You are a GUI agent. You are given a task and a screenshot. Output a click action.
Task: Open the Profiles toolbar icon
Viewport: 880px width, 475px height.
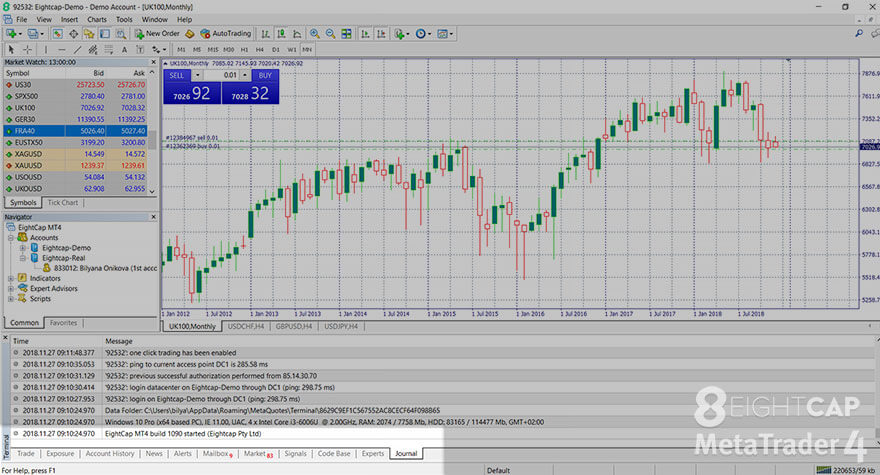click(33, 34)
